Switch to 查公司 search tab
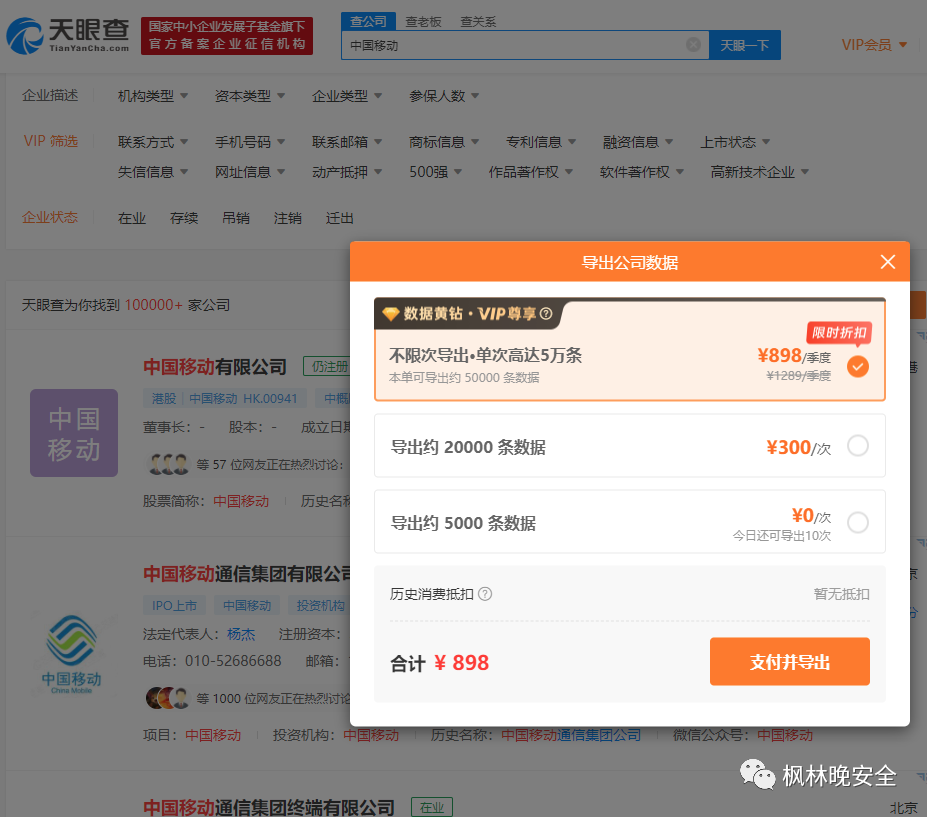This screenshot has width=927, height=817. click(x=368, y=21)
